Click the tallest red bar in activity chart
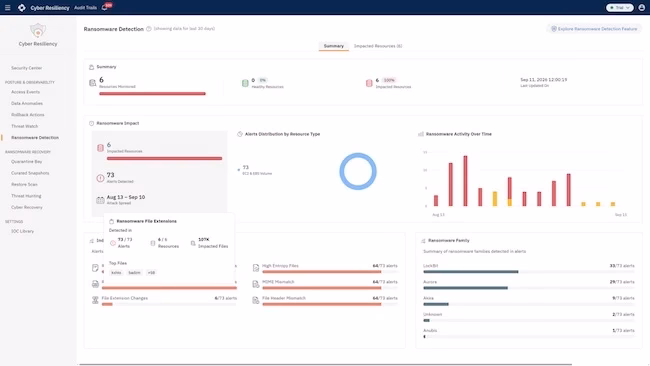This screenshot has width=650, height=366. coord(466,181)
